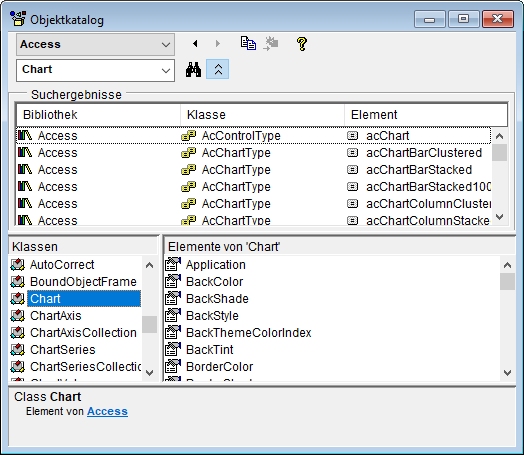Follow the Access link in the details pane
This screenshot has width=524, height=455.
(107, 412)
